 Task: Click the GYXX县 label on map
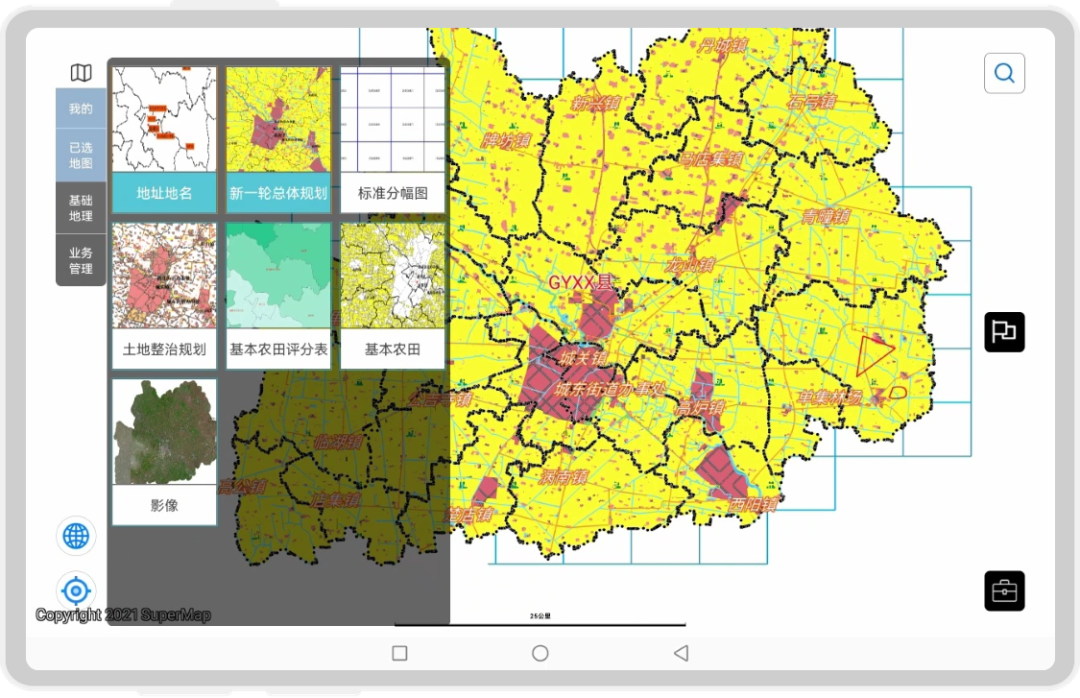[579, 283]
